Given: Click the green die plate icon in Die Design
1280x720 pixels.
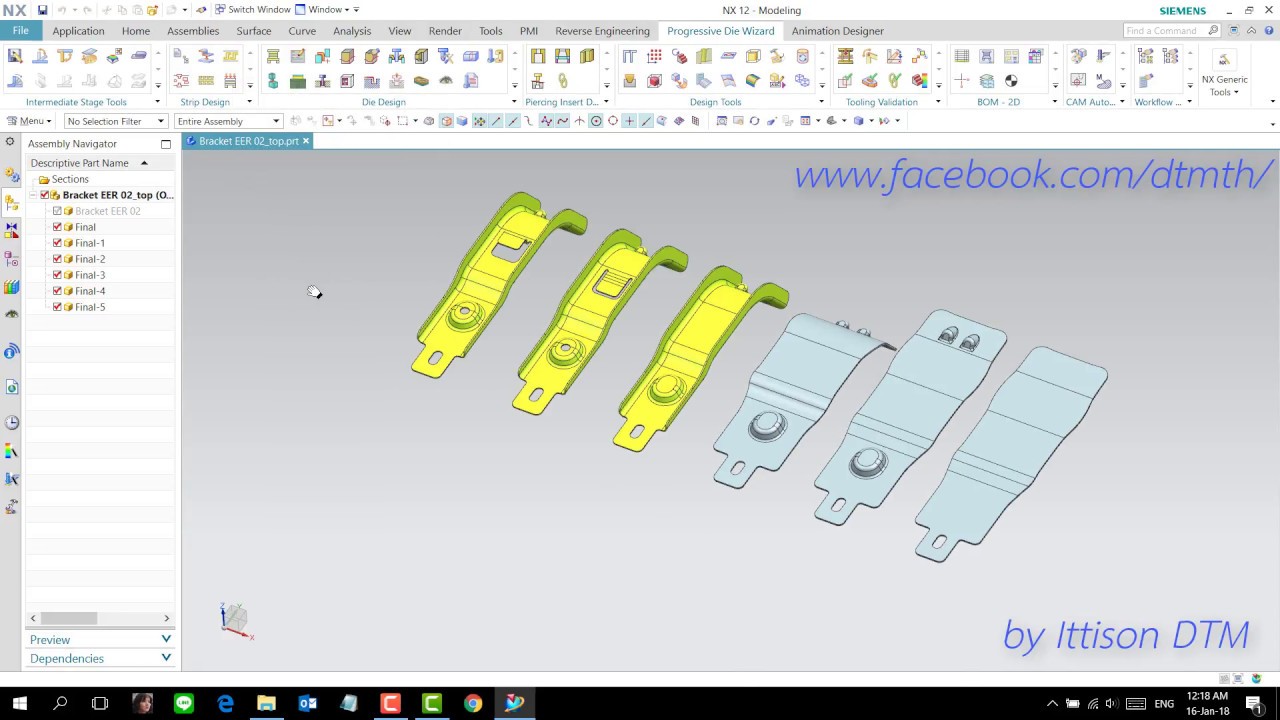Looking at the screenshot, I should 298,81.
